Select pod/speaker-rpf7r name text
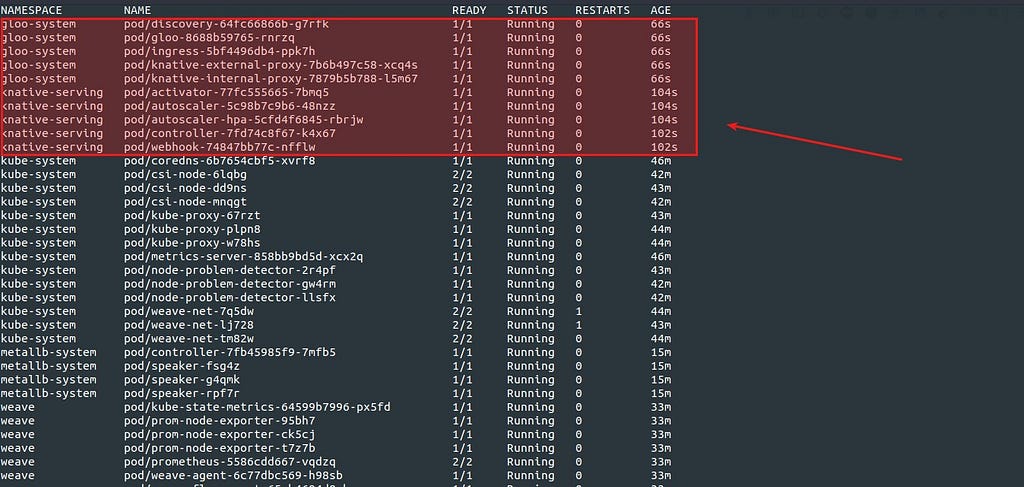The width and height of the screenshot is (1024, 487). pos(182,394)
